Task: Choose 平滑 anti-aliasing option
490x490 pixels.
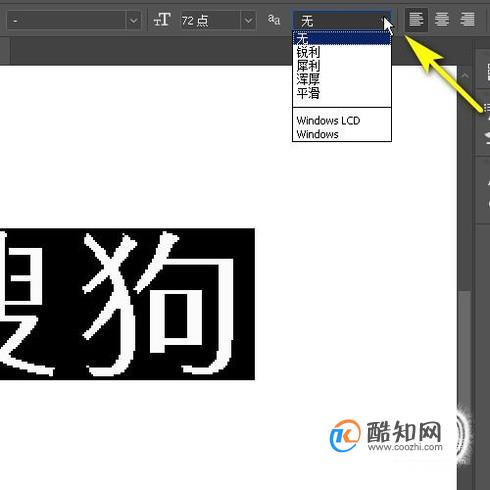Action: tap(308, 93)
